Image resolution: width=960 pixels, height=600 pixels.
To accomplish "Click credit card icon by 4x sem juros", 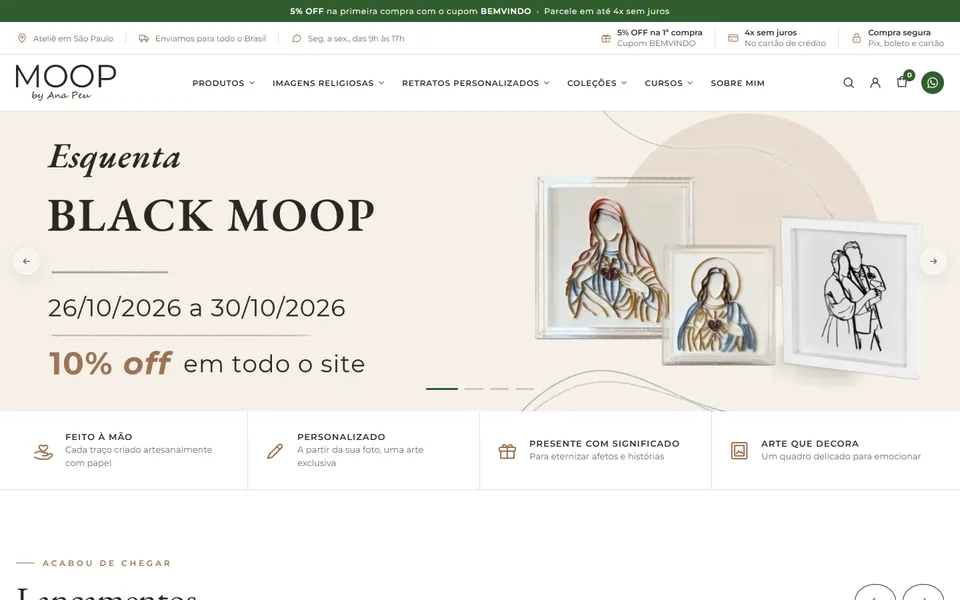I will click(733, 38).
